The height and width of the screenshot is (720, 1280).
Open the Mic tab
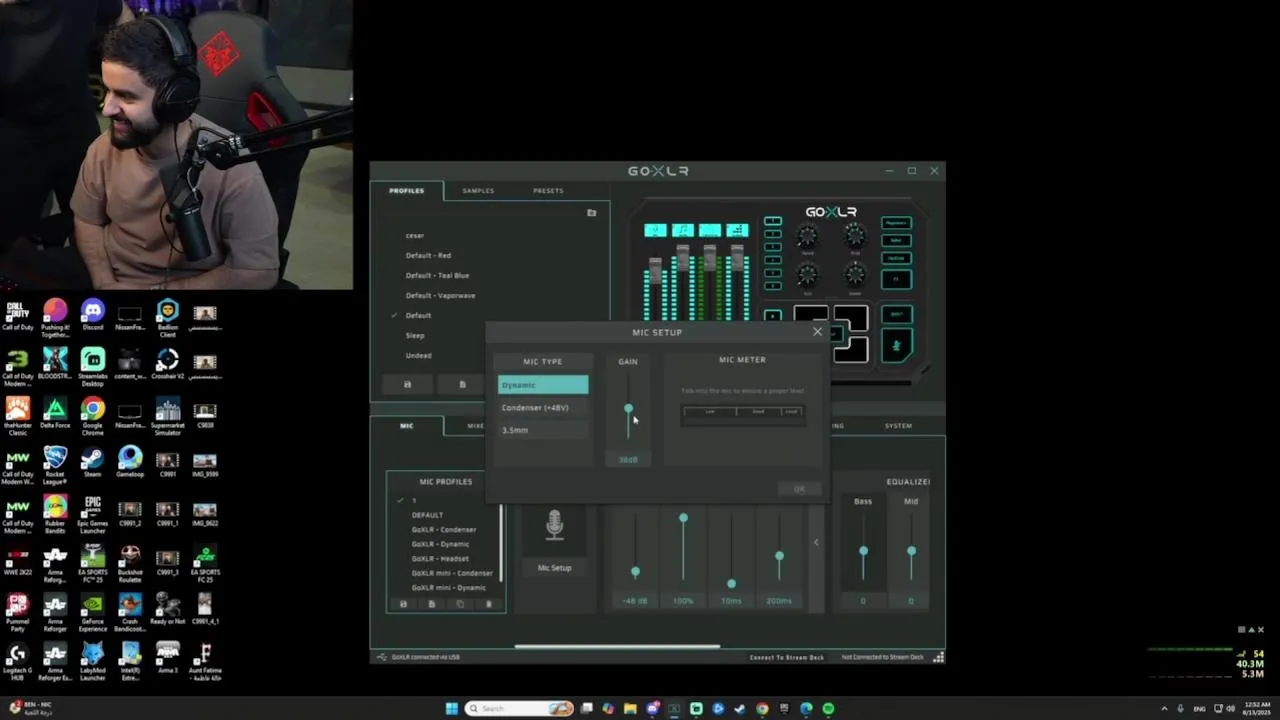[406, 426]
